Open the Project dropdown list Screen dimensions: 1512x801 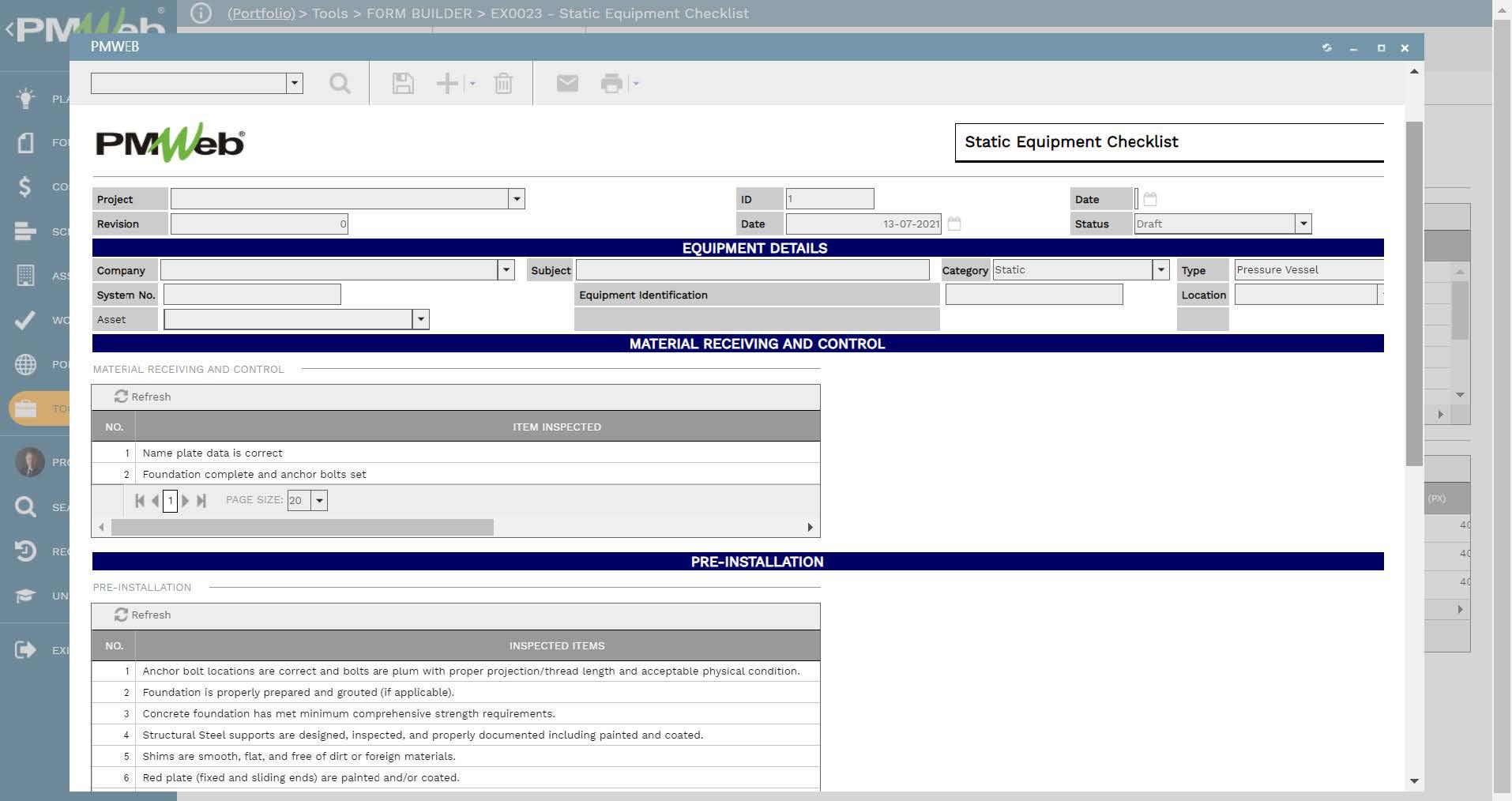point(517,199)
